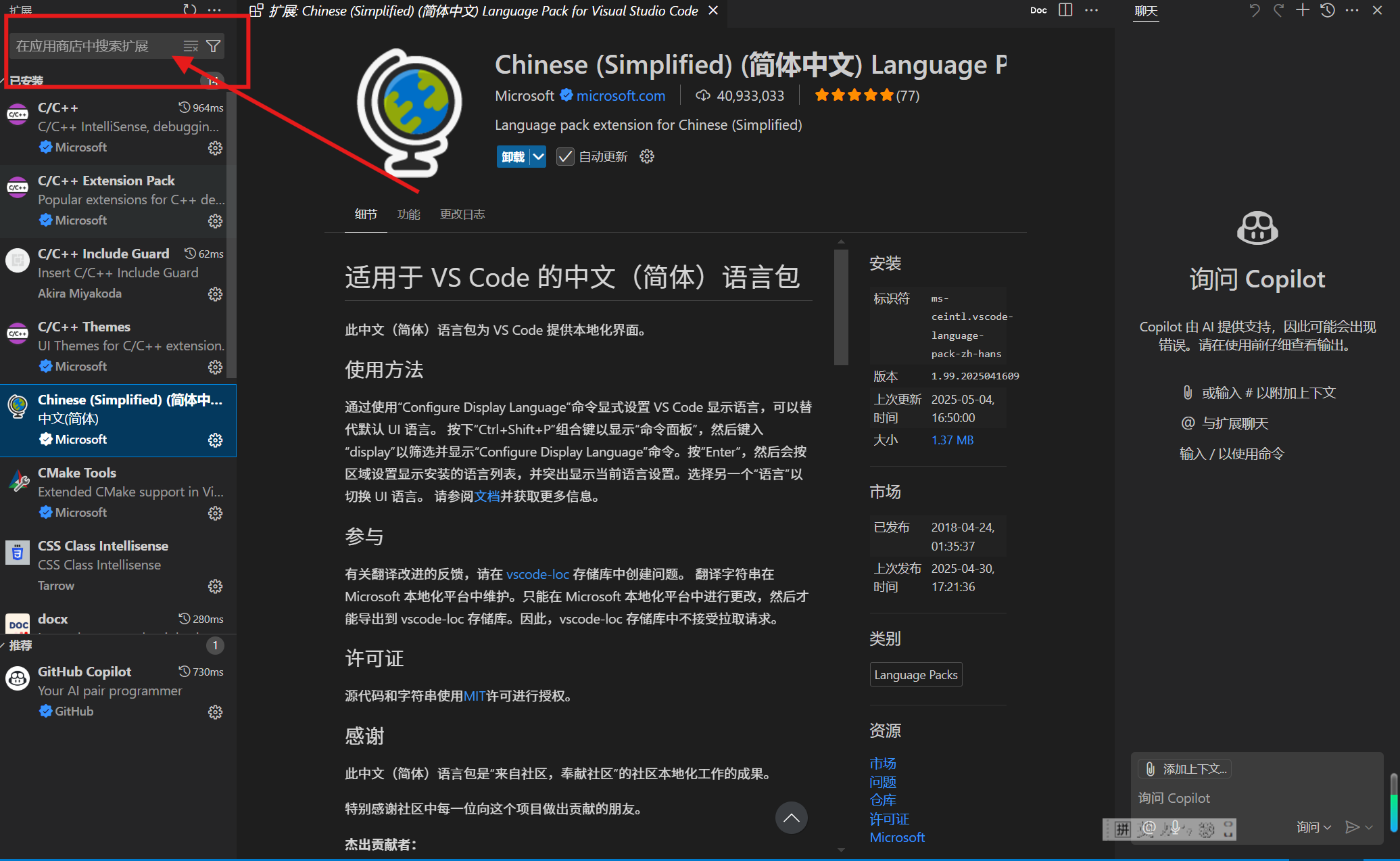The image size is (1400, 861).
Task: Switch to the 功能 tab
Action: click(x=408, y=214)
